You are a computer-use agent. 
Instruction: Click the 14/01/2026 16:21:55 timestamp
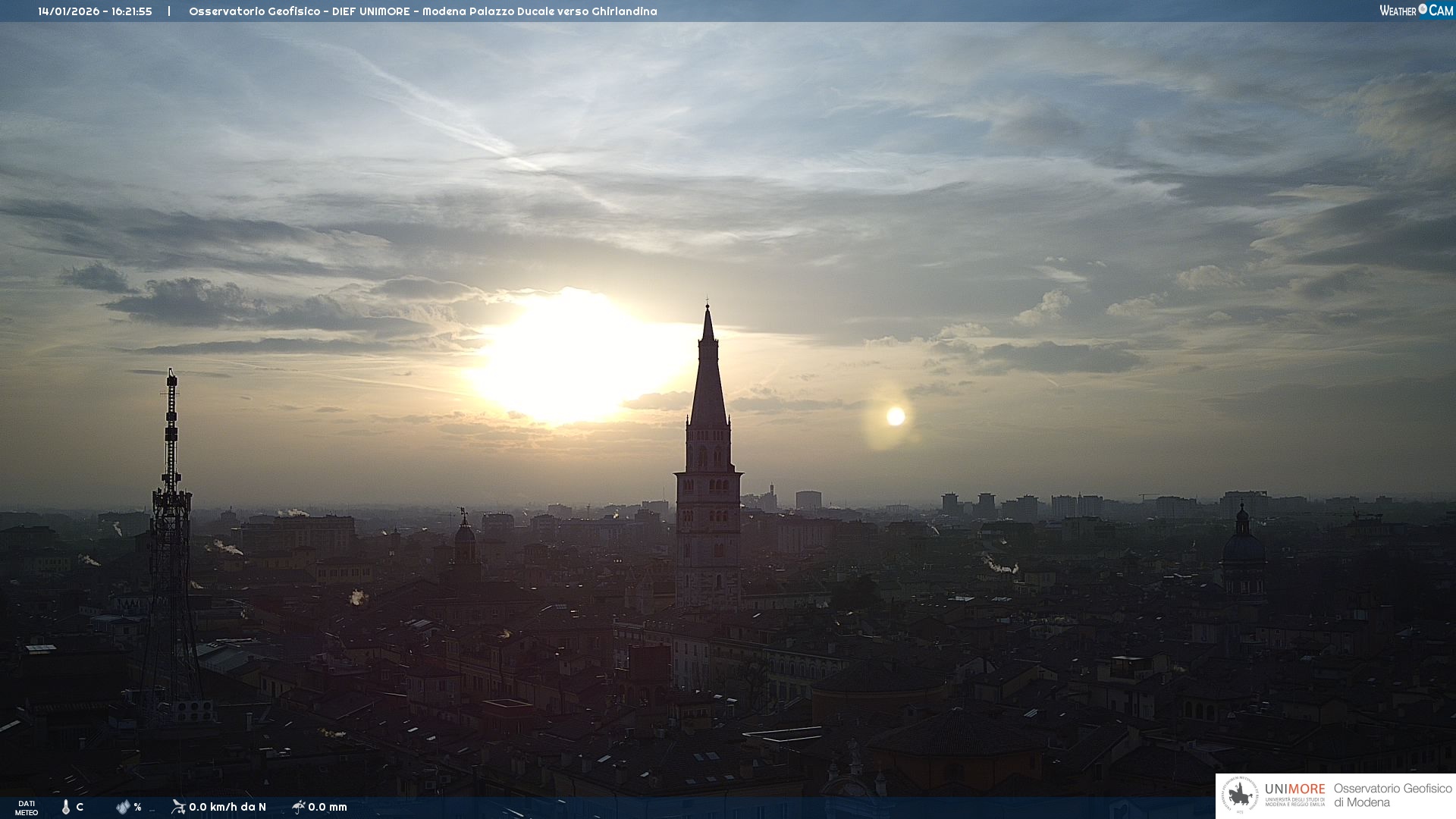click(95, 11)
